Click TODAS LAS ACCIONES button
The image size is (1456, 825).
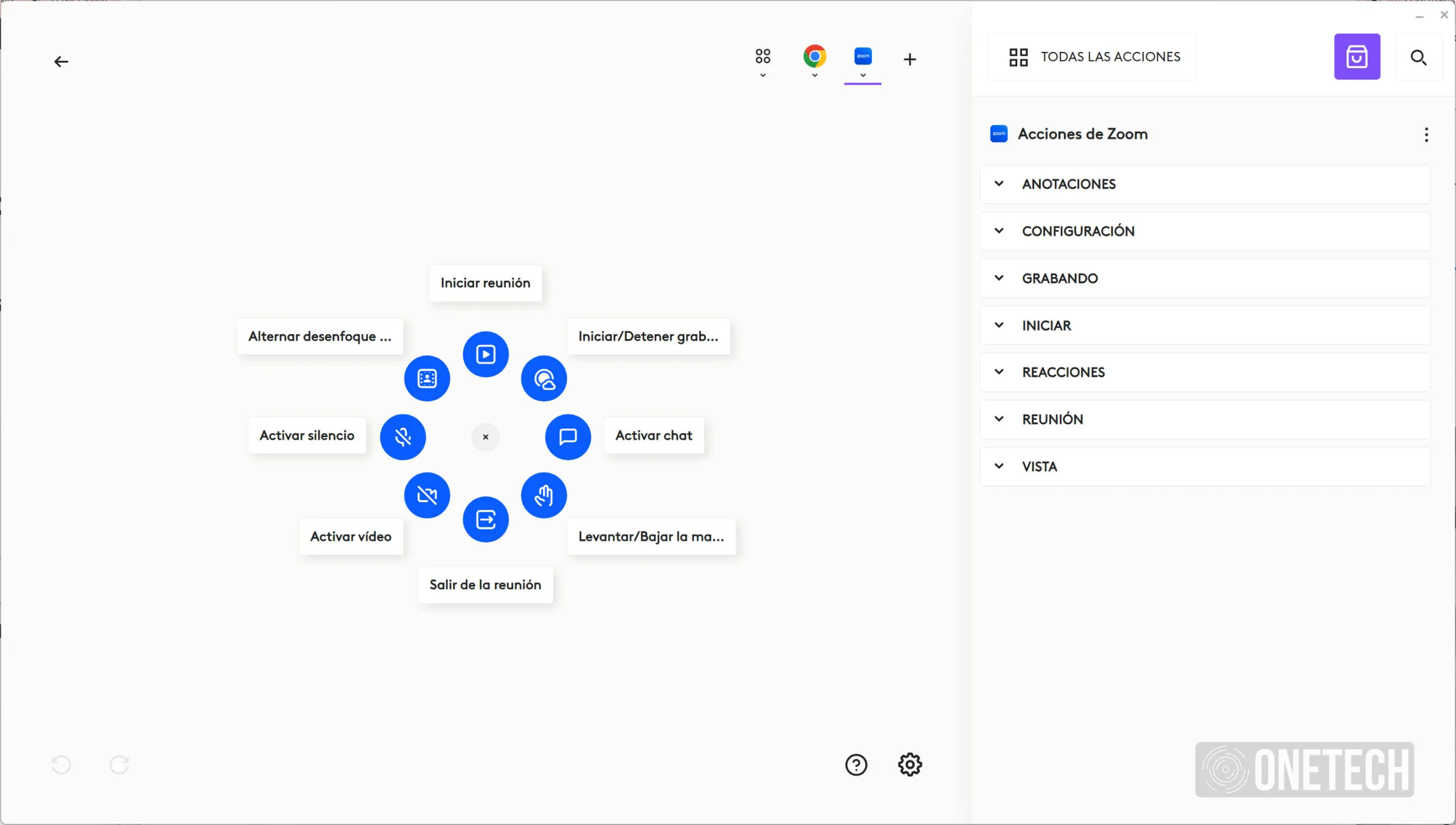1092,57
